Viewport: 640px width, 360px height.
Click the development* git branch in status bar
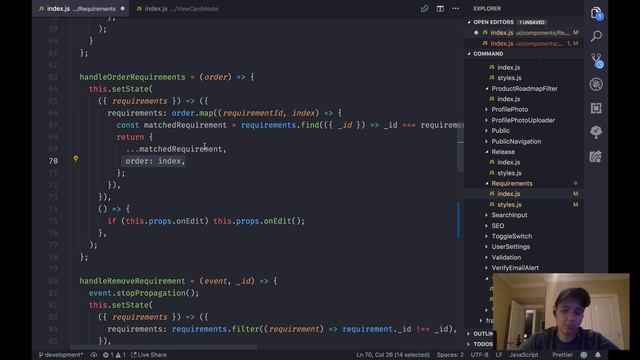pos(61,355)
